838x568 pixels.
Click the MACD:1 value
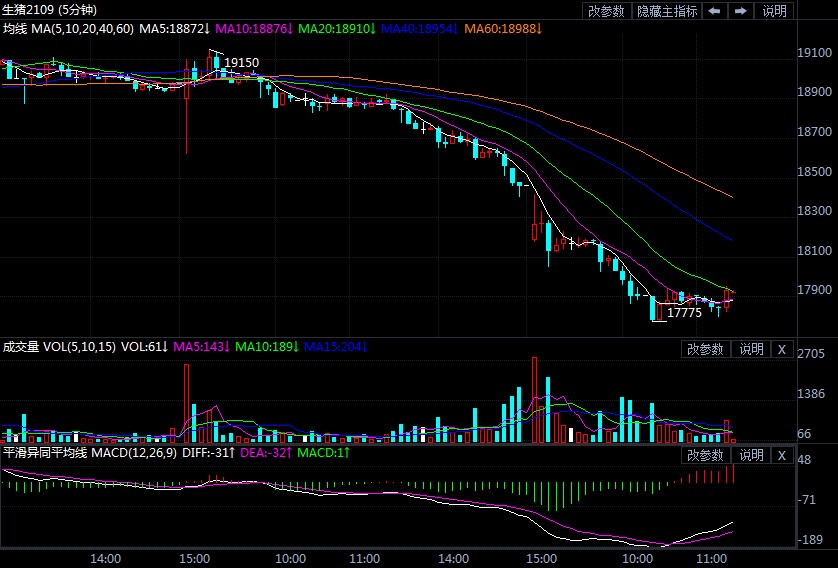[x=324, y=453]
